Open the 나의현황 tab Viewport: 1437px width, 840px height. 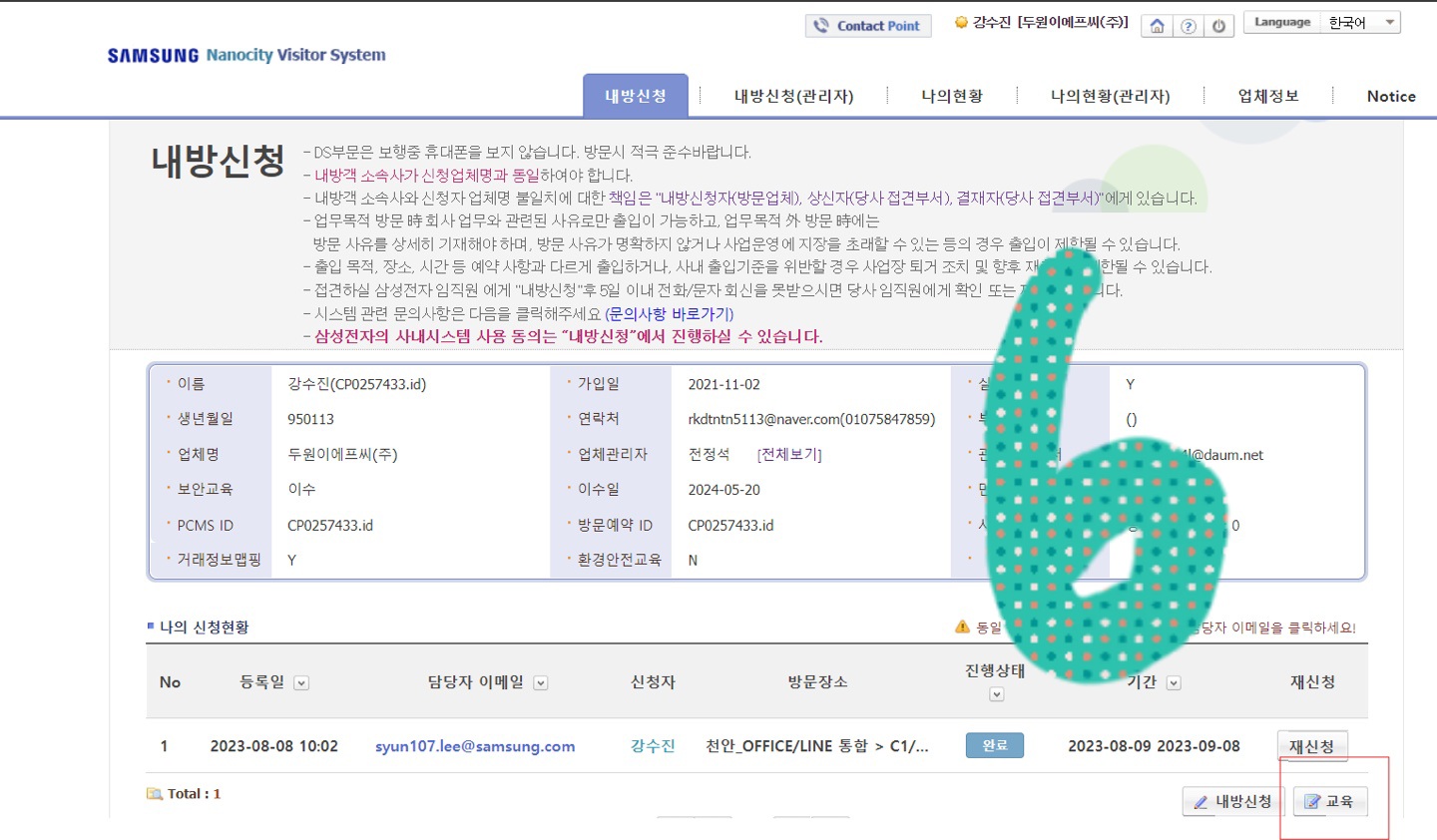tap(952, 96)
